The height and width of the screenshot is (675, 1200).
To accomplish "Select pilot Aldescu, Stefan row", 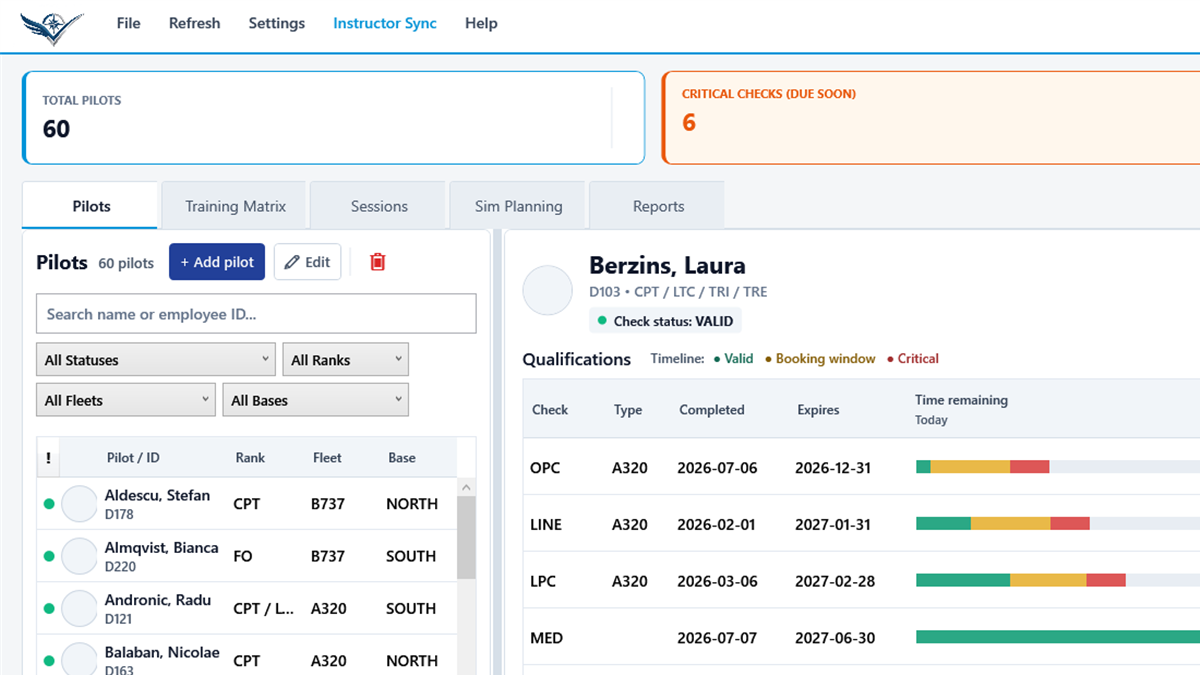I will click(247, 504).
